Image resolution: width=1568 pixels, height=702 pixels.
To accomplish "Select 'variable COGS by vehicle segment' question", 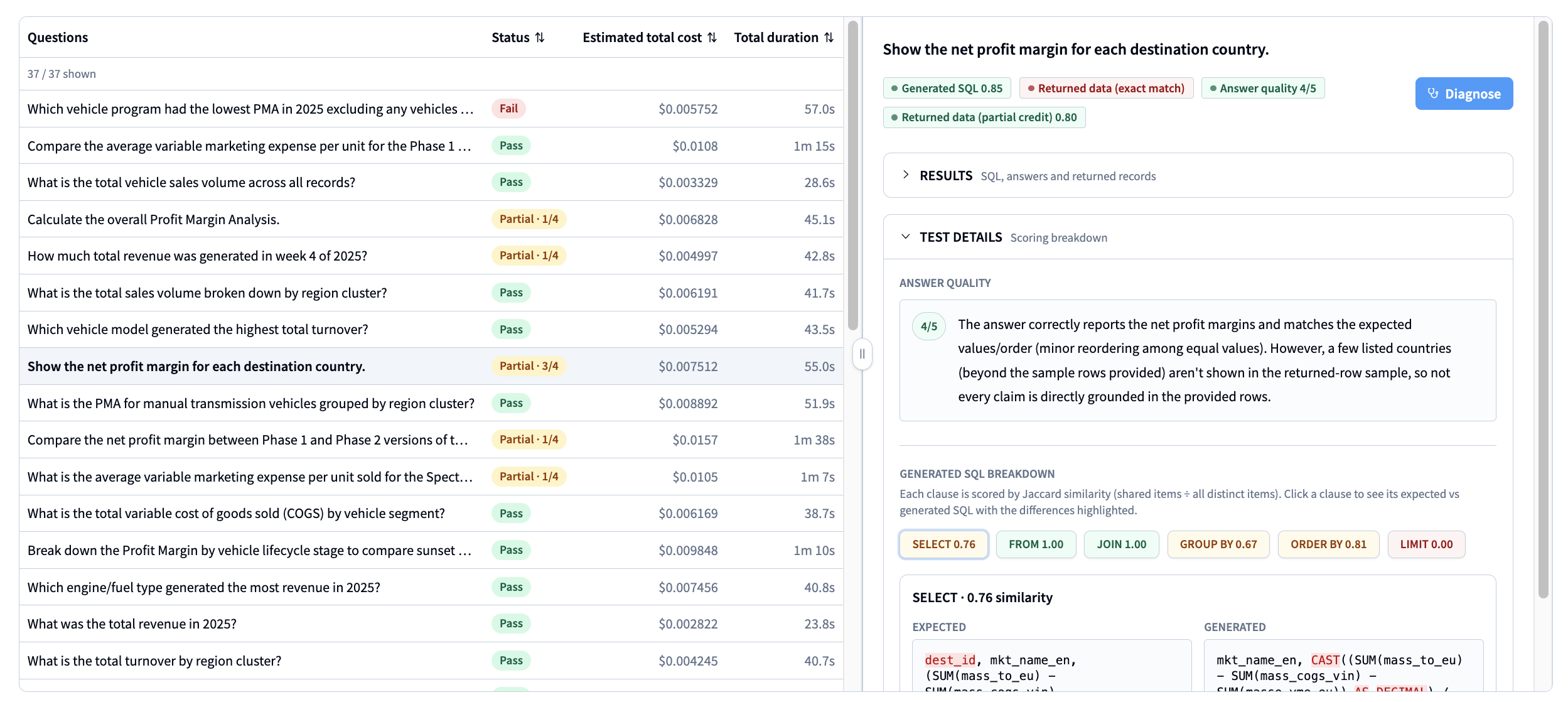I will click(x=431, y=513).
